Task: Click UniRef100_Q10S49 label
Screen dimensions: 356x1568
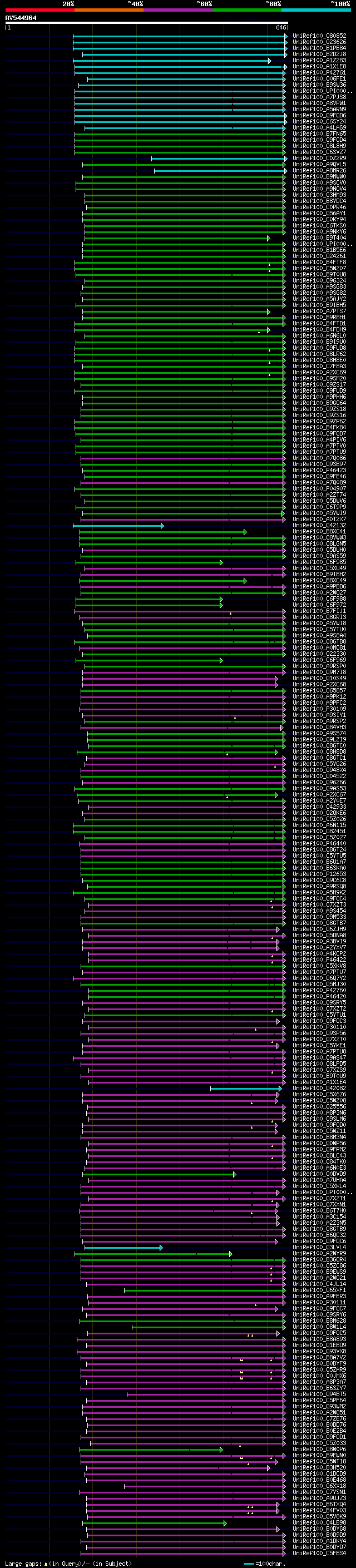Action: click(x=319, y=678)
